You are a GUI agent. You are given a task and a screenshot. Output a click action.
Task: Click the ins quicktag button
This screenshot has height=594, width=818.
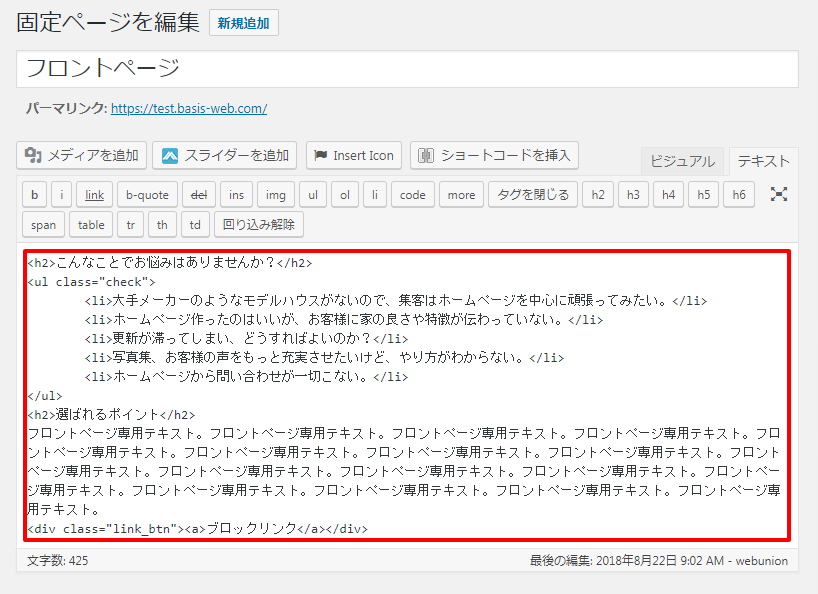pyautogui.click(x=236, y=195)
